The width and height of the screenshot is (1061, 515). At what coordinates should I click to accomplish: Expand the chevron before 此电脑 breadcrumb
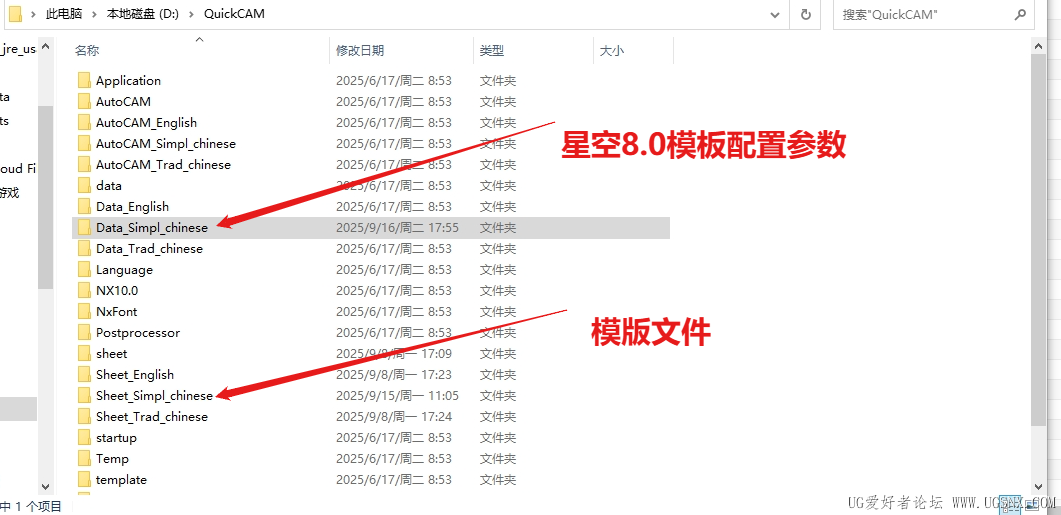[x=33, y=14]
